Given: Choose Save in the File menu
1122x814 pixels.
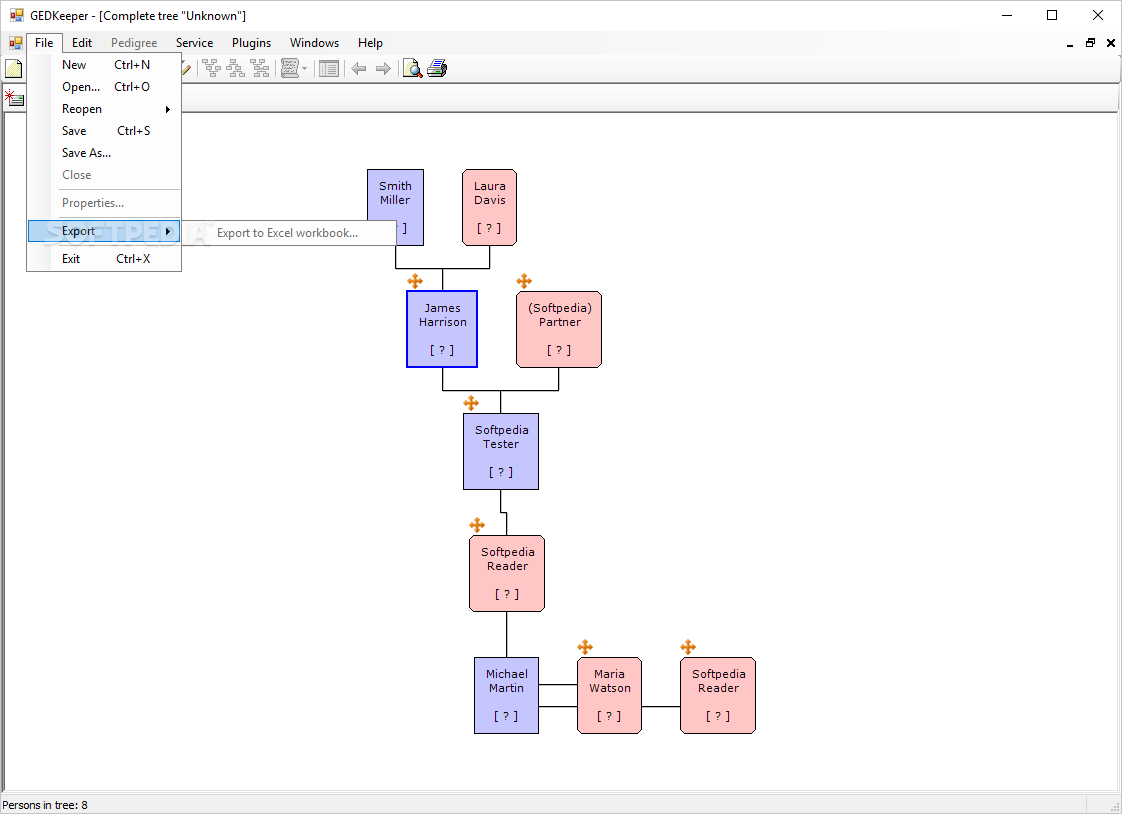Looking at the screenshot, I should [104, 131].
